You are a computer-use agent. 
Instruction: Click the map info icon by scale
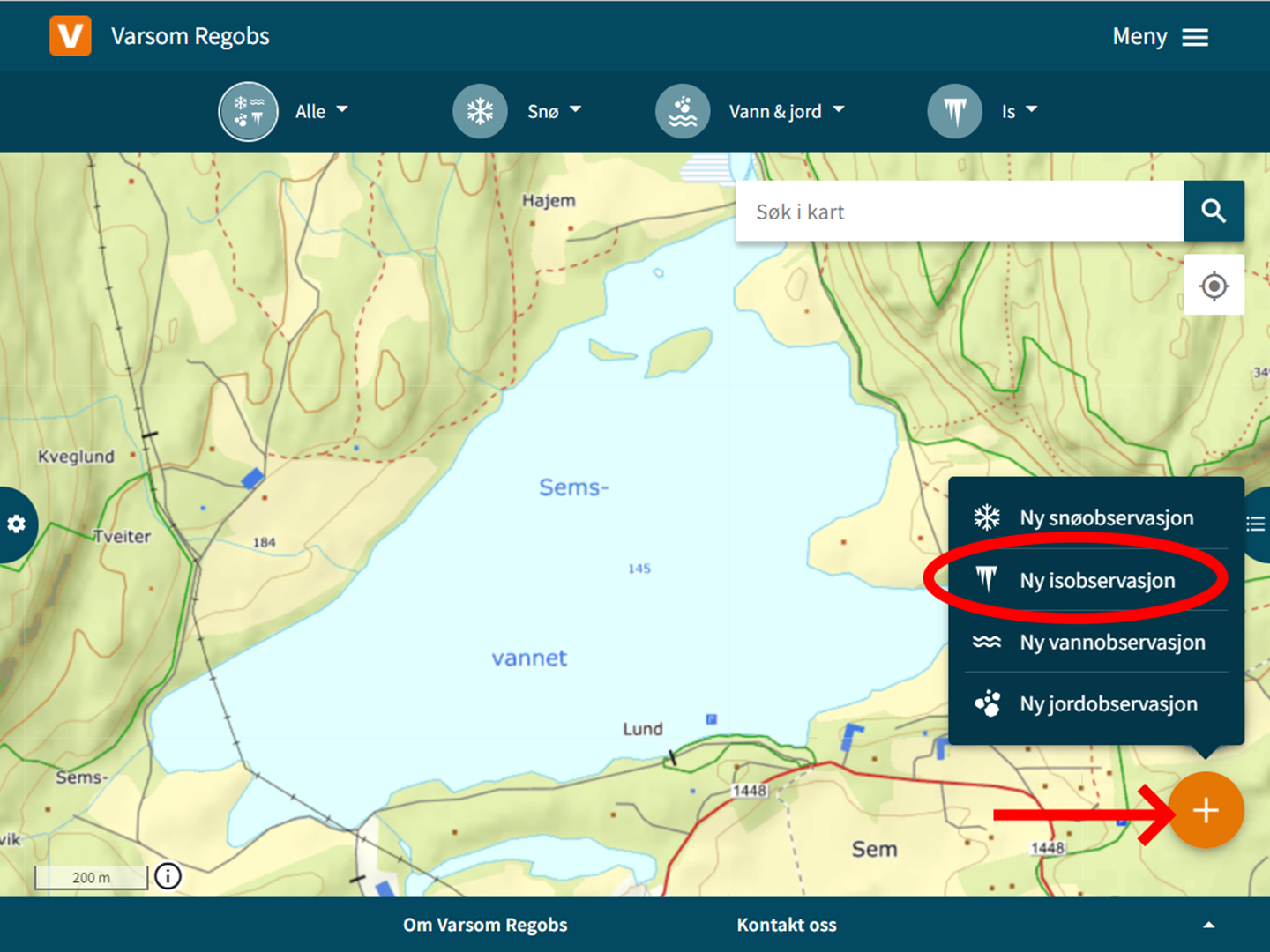(x=168, y=876)
